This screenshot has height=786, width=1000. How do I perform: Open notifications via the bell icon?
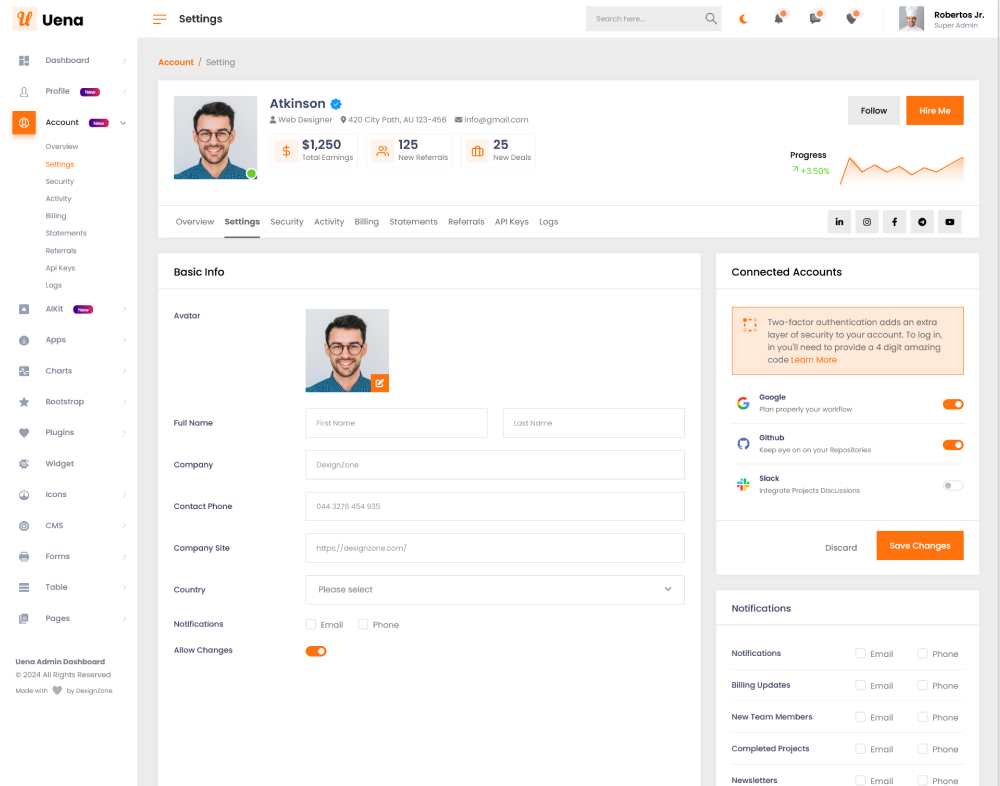(x=779, y=19)
